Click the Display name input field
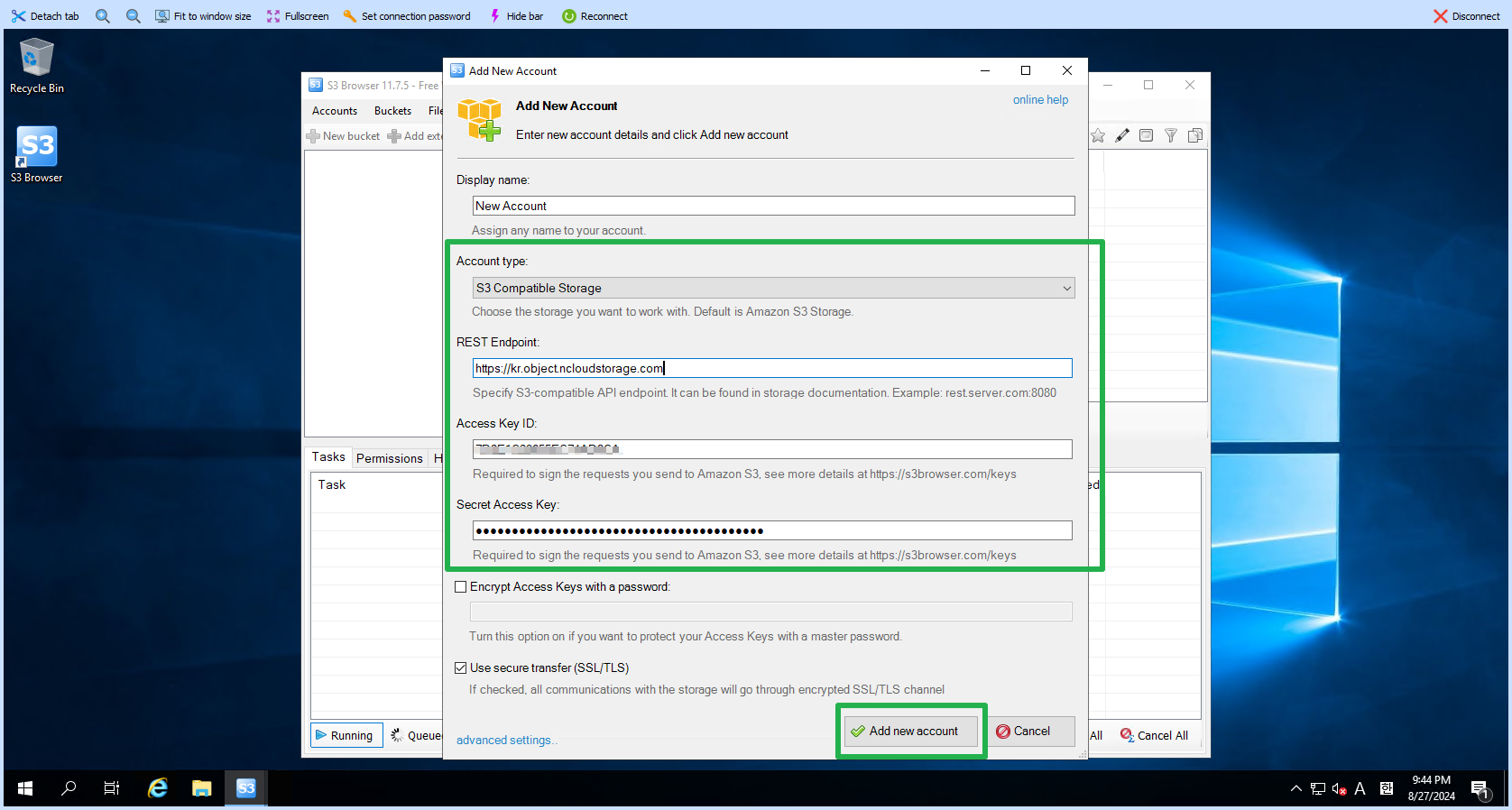This screenshot has height=810, width=1512. pos(773,206)
